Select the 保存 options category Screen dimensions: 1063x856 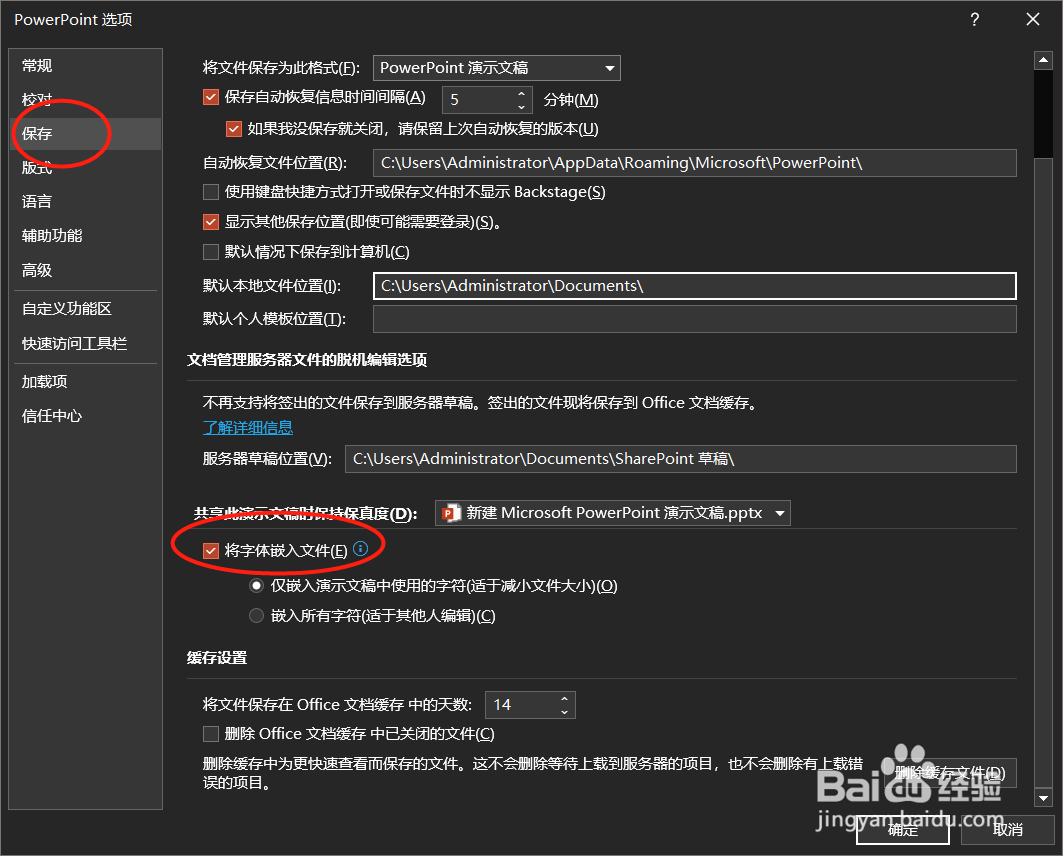tap(85, 134)
